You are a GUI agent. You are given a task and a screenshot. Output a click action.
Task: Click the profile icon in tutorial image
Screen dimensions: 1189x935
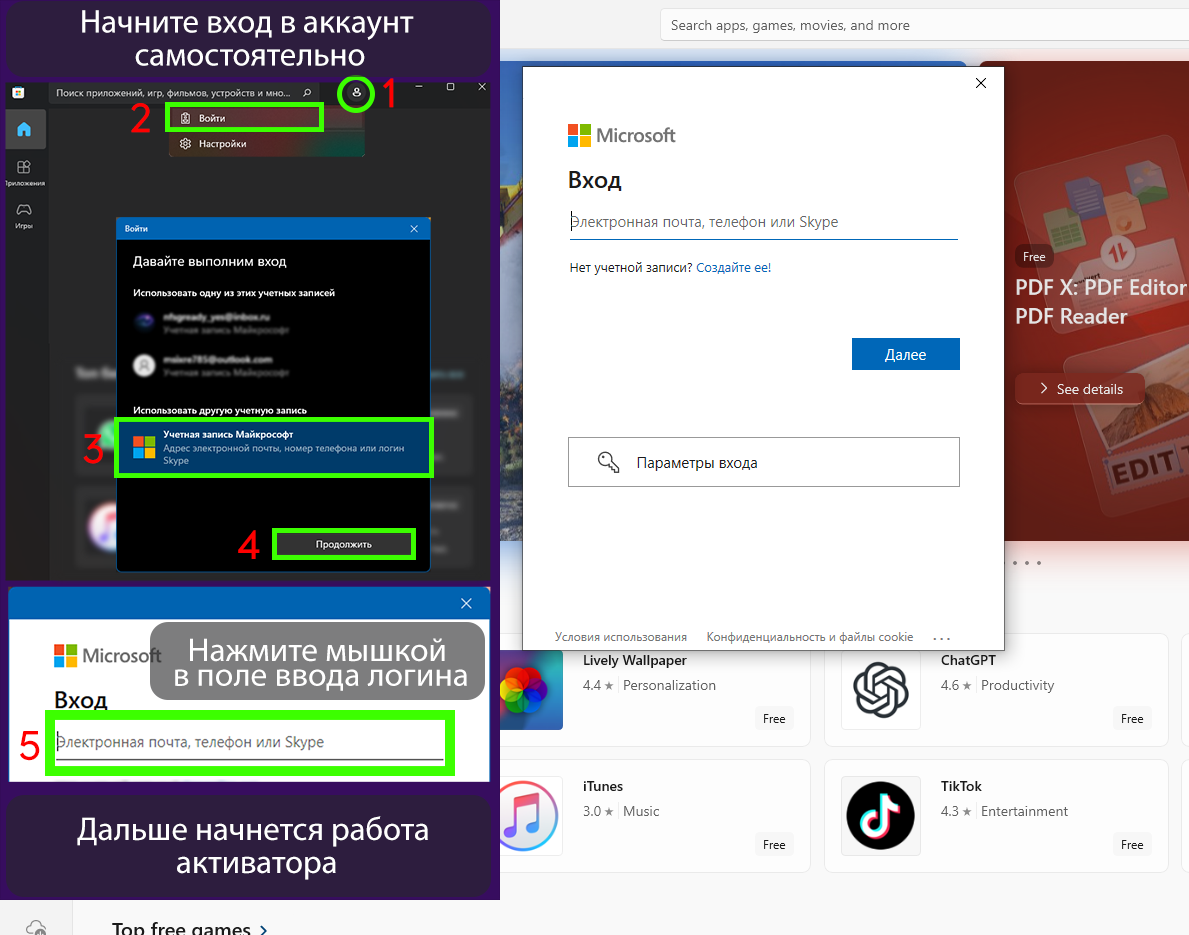pos(356,93)
